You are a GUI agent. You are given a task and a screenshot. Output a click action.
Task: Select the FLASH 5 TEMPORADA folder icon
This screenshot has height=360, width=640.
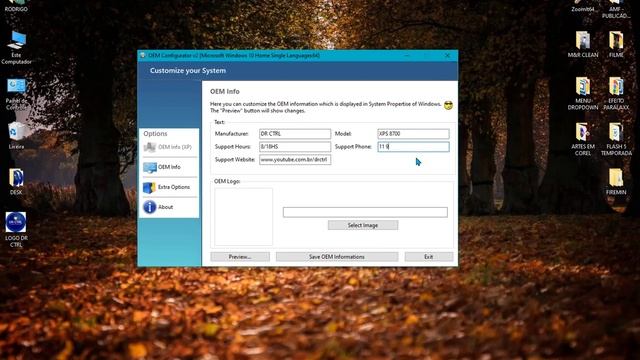[616, 139]
